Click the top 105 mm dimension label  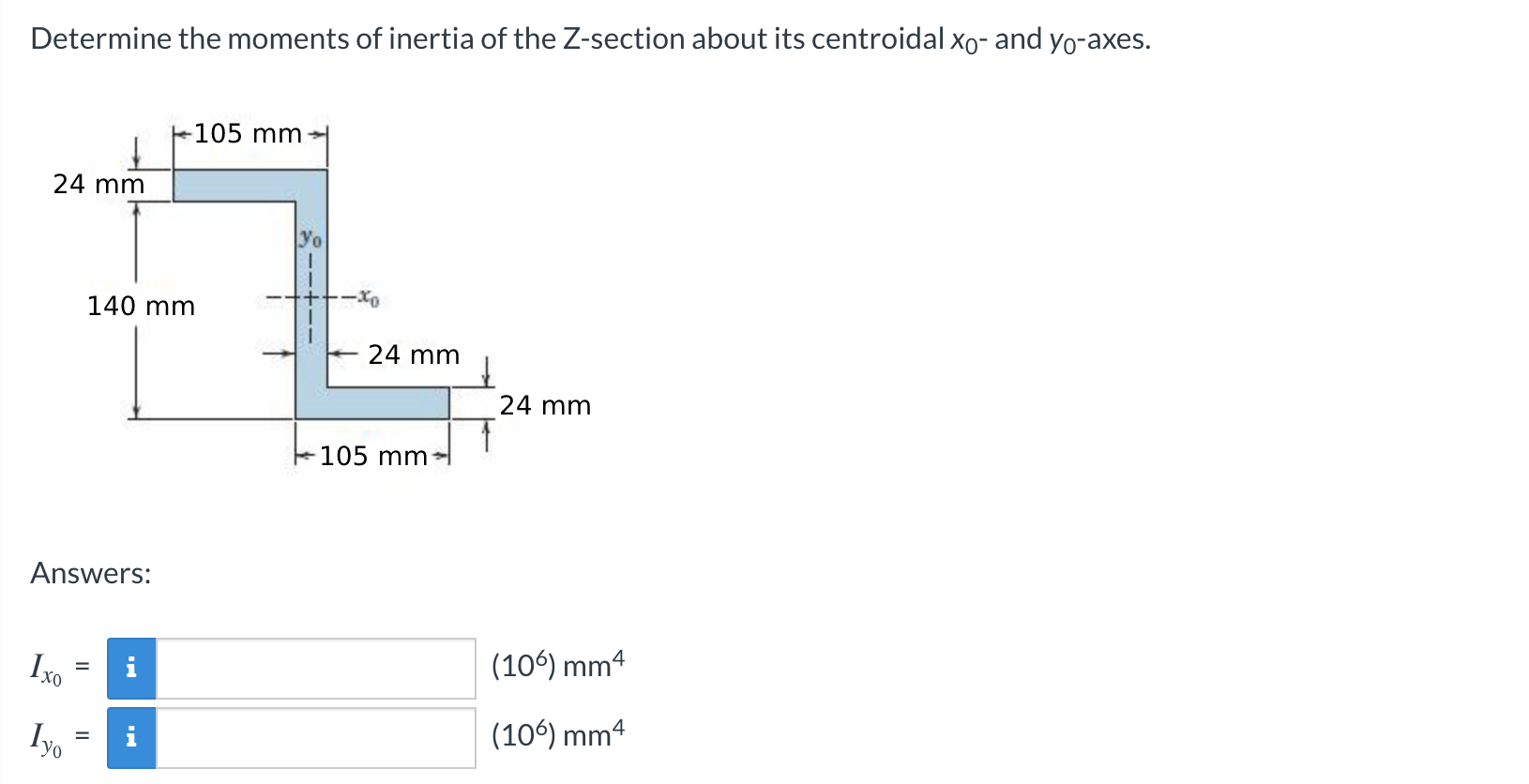point(249,134)
